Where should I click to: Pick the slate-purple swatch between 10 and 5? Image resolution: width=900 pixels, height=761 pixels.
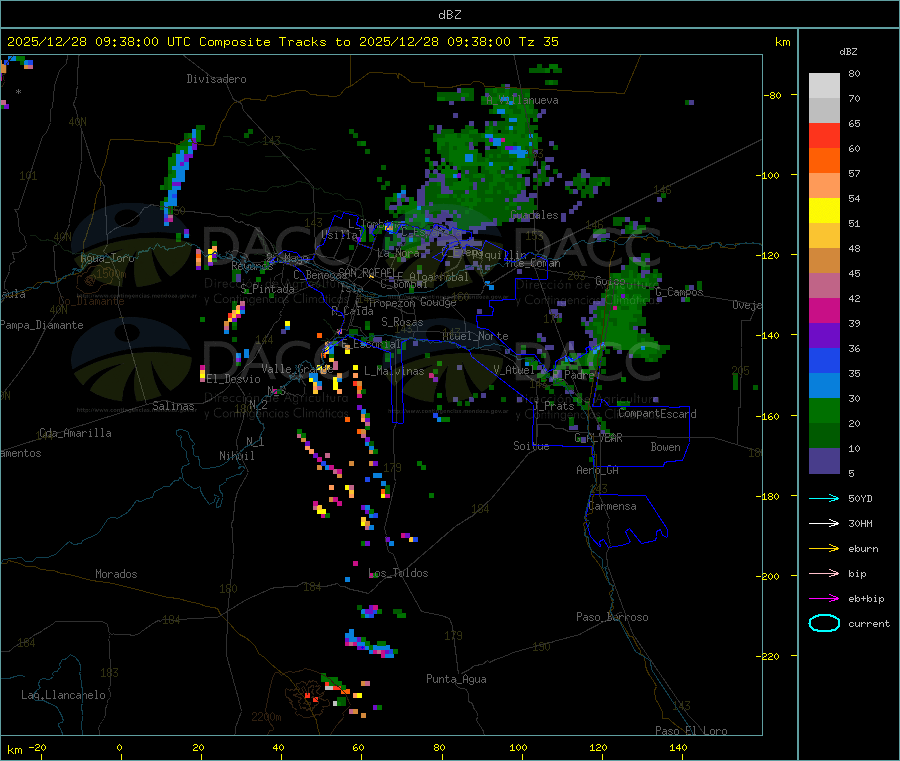(x=824, y=461)
